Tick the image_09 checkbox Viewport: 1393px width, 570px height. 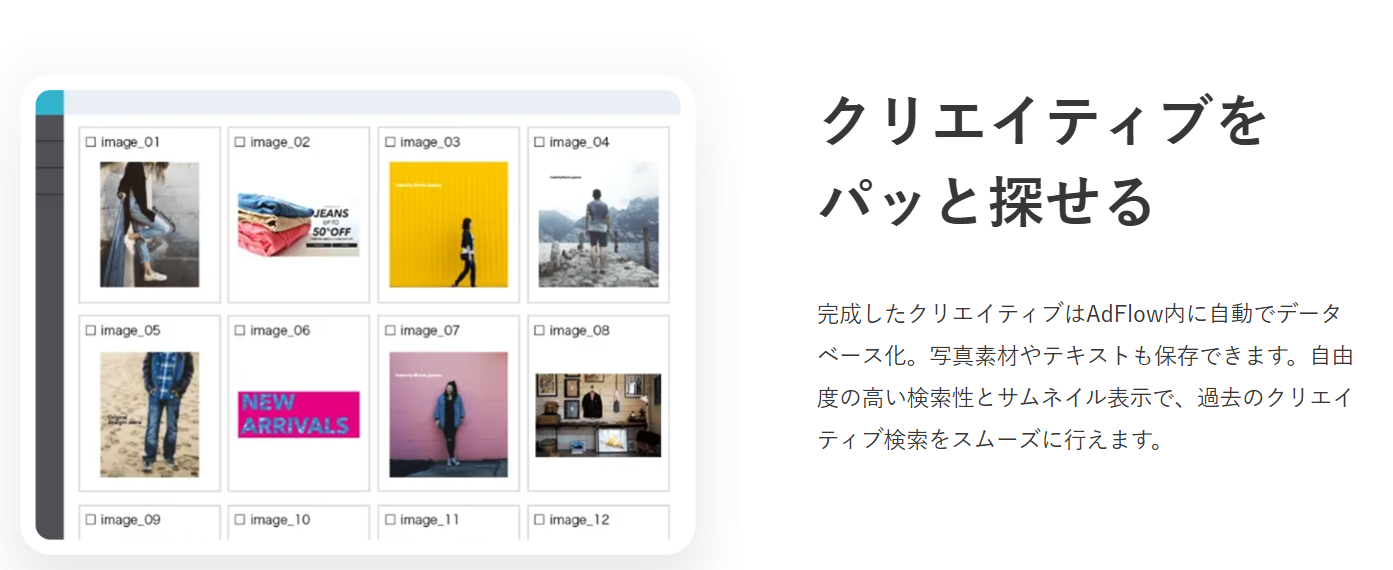point(90,520)
